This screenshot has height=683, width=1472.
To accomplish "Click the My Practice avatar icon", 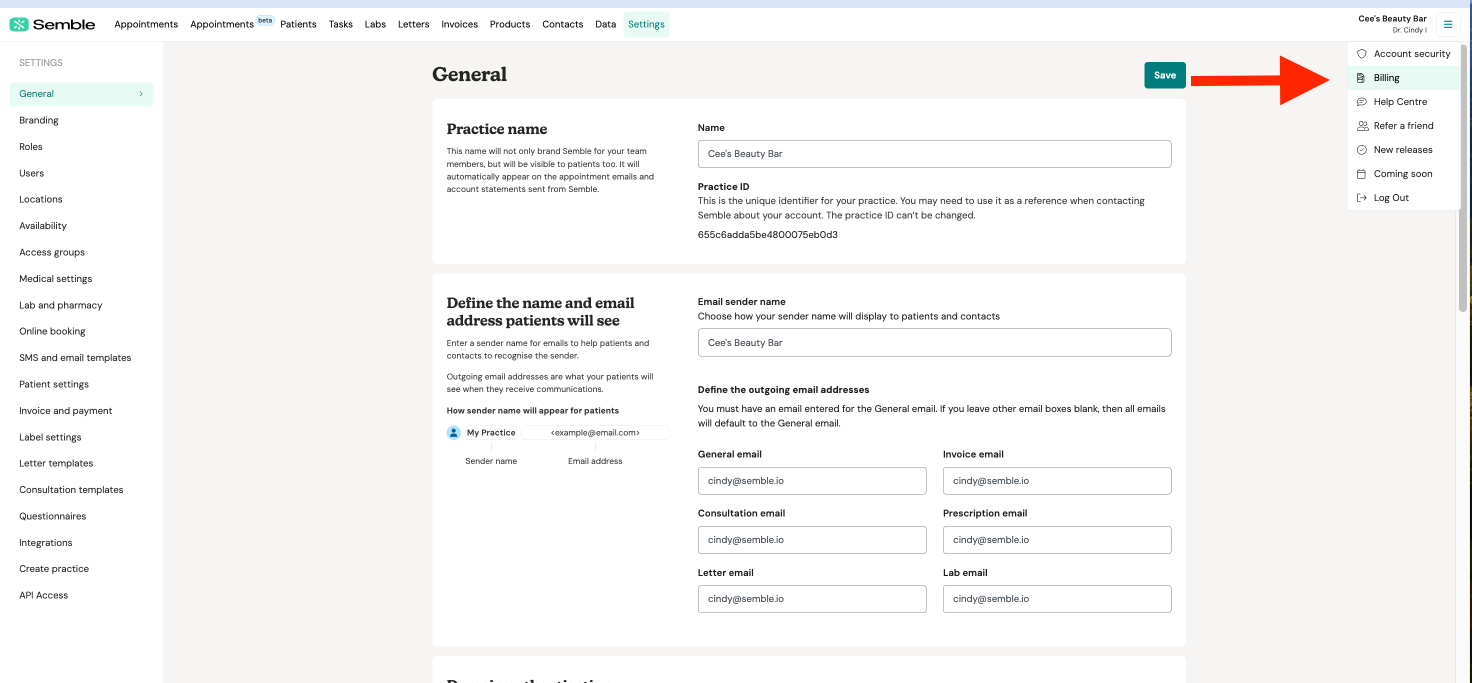I will tap(454, 433).
